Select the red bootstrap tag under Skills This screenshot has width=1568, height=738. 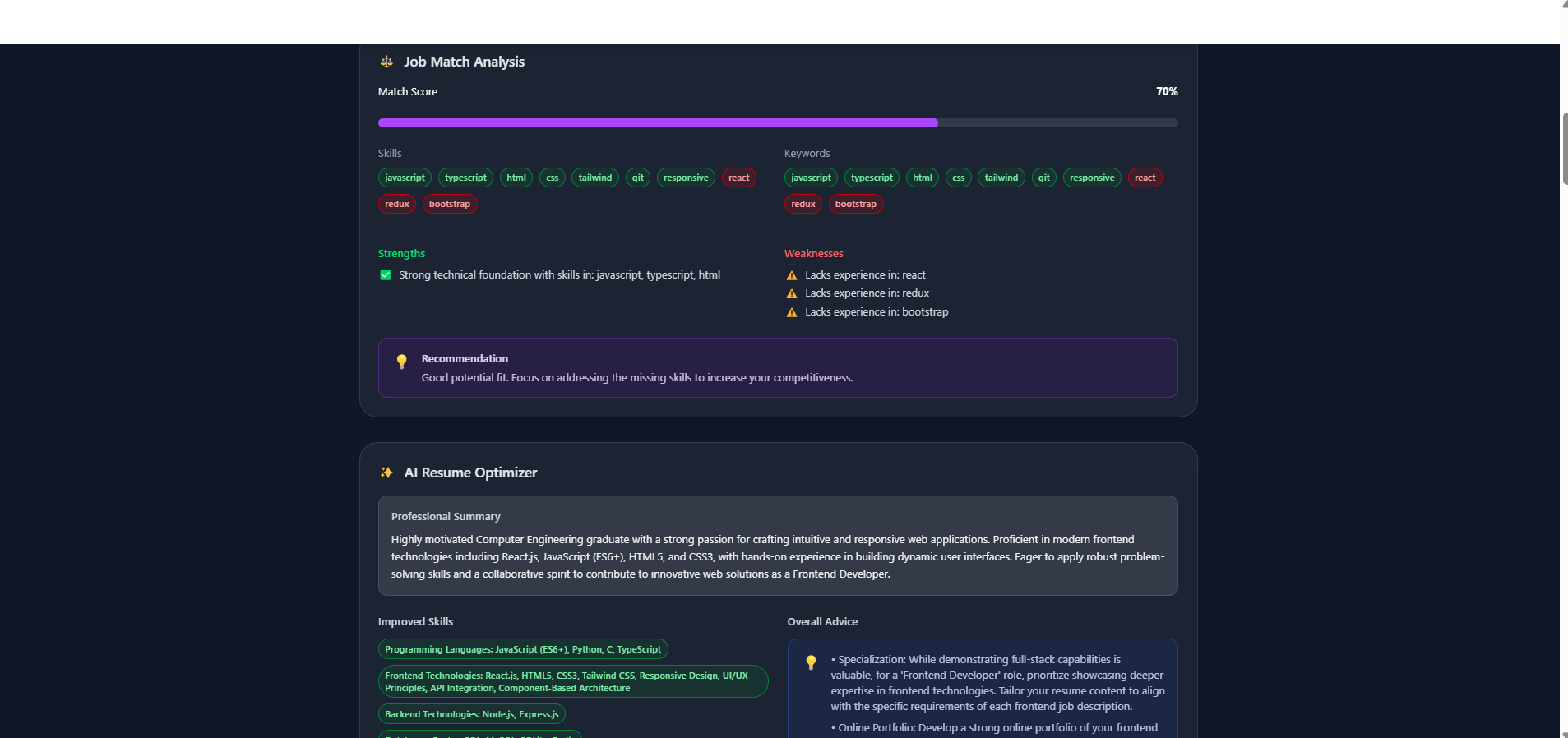pyautogui.click(x=450, y=204)
